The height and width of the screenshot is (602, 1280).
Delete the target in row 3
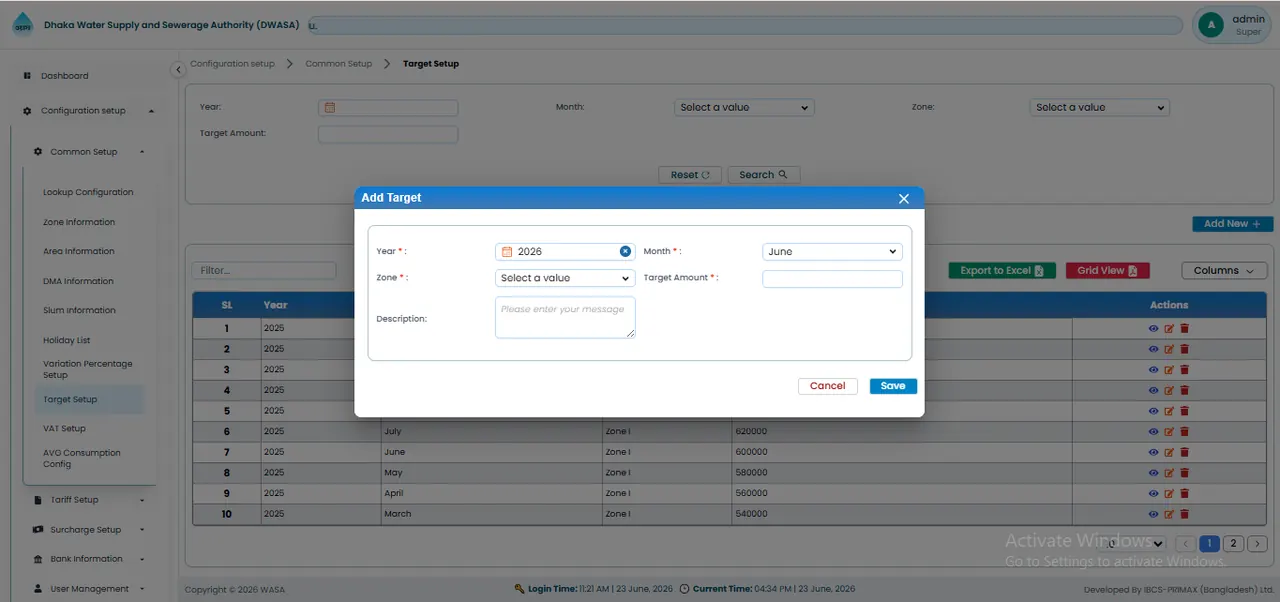tap(1185, 370)
